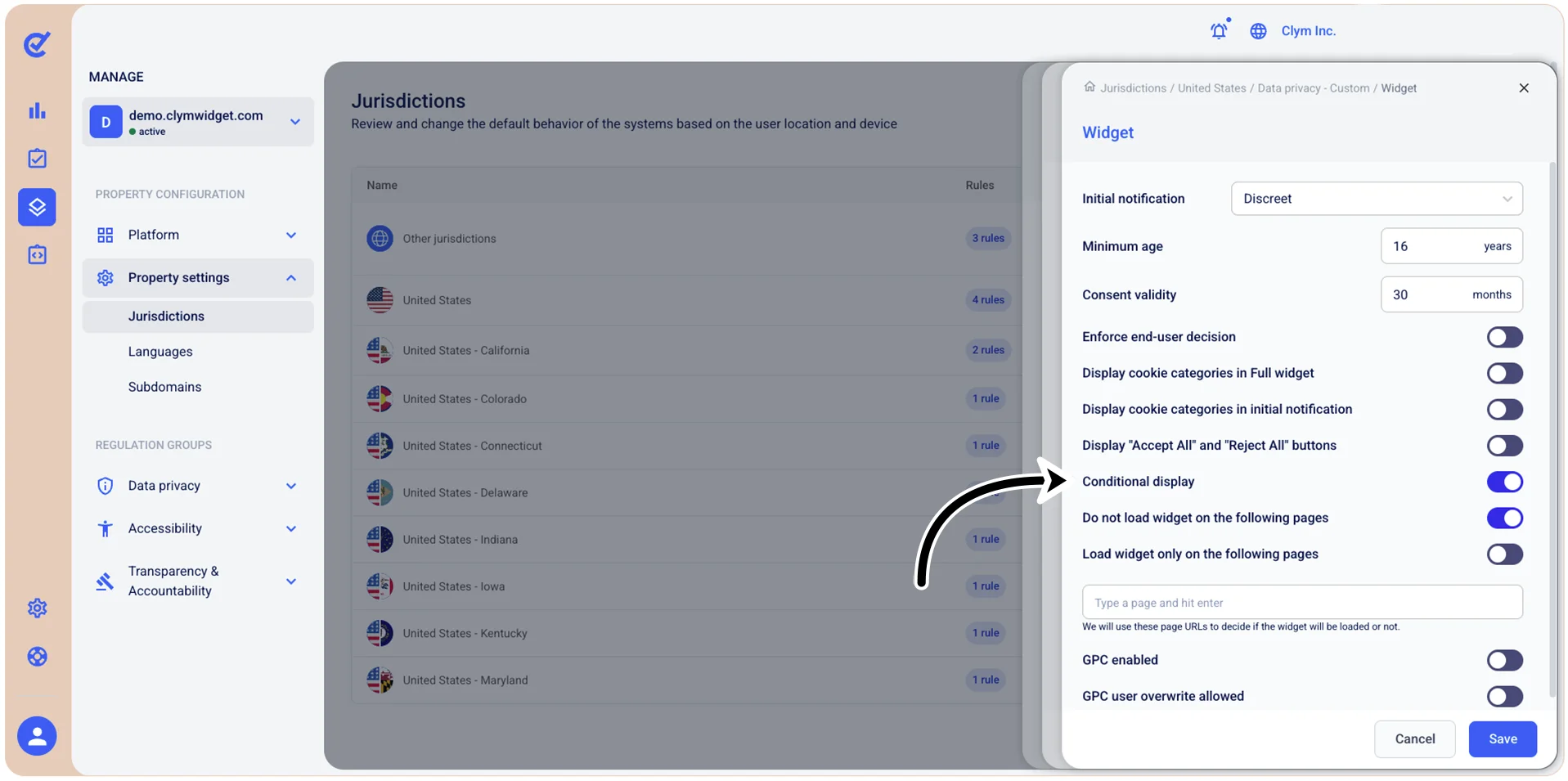Expand the Accessibility group
Image resolution: width=1568 pixels, height=781 pixels.
(x=198, y=528)
